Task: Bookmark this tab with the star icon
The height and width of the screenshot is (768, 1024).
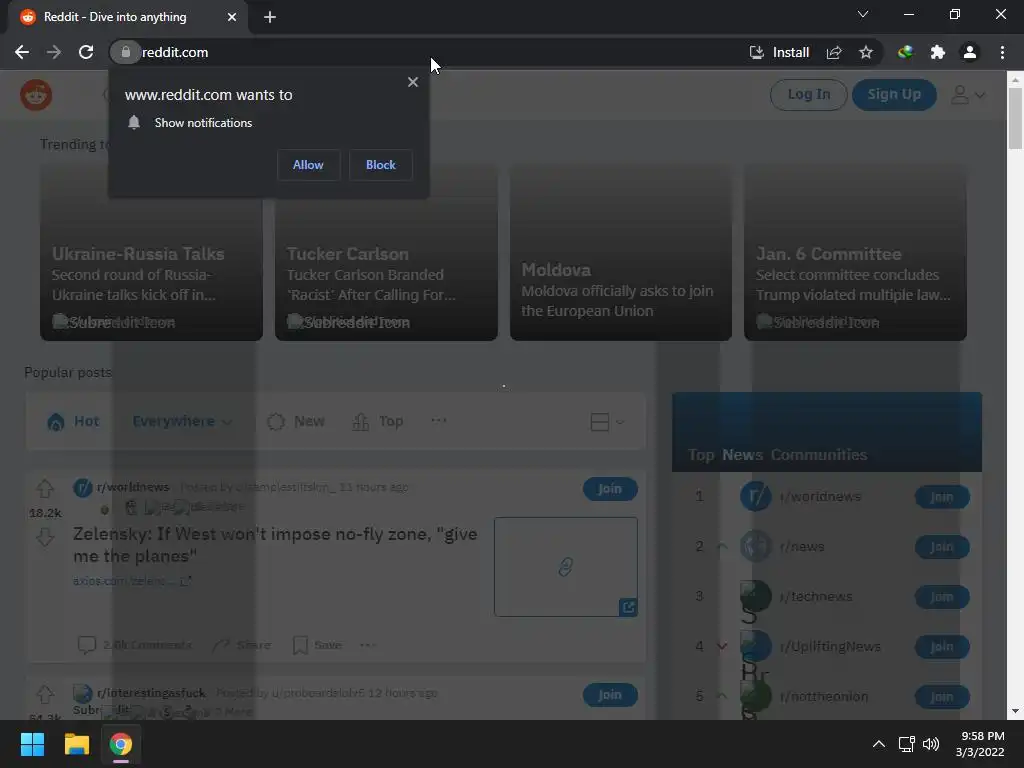Action: tap(866, 52)
